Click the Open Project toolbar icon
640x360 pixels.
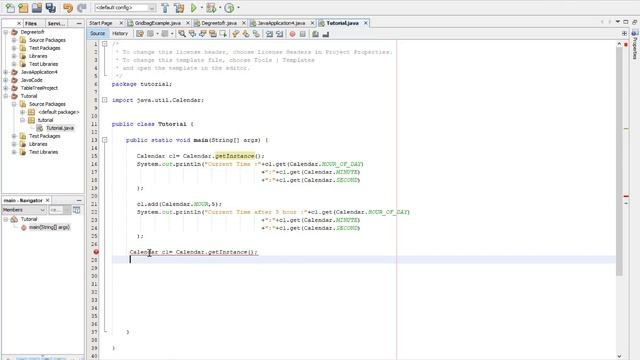[x=37, y=8]
